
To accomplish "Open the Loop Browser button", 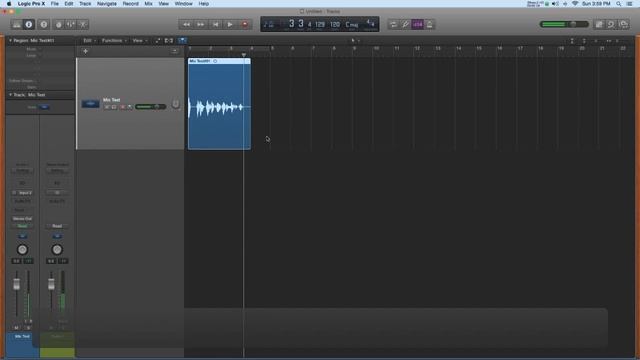I will [x=611, y=24].
